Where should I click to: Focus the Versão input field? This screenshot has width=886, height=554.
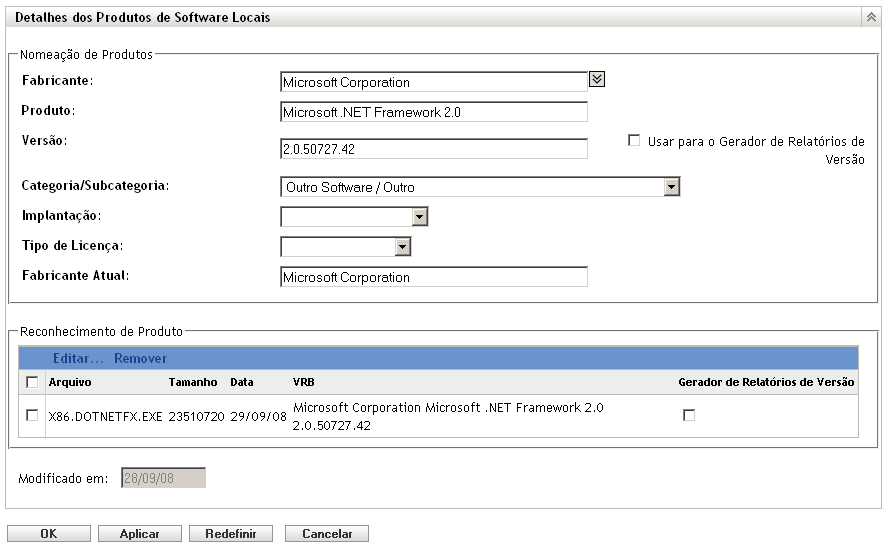pos(434,149)
